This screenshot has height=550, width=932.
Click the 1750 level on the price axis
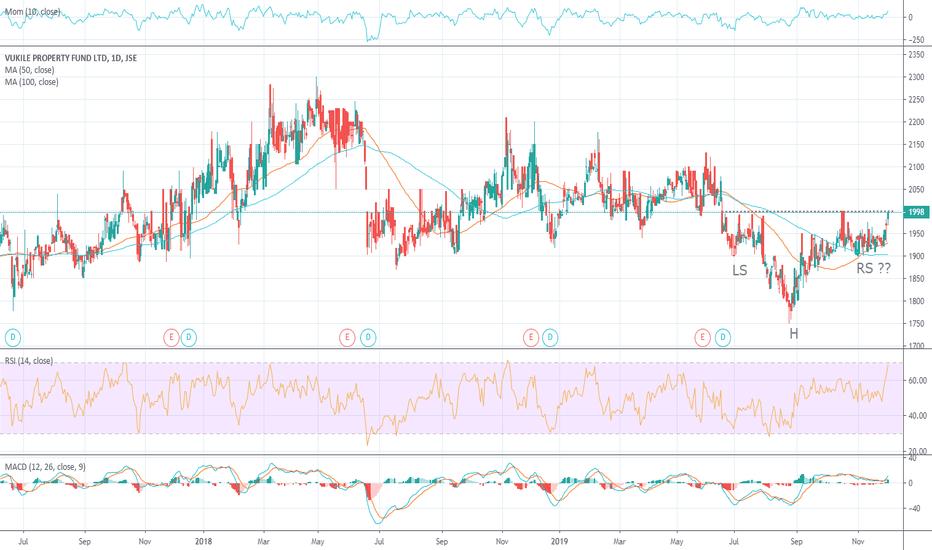click(x=916, y=324)
